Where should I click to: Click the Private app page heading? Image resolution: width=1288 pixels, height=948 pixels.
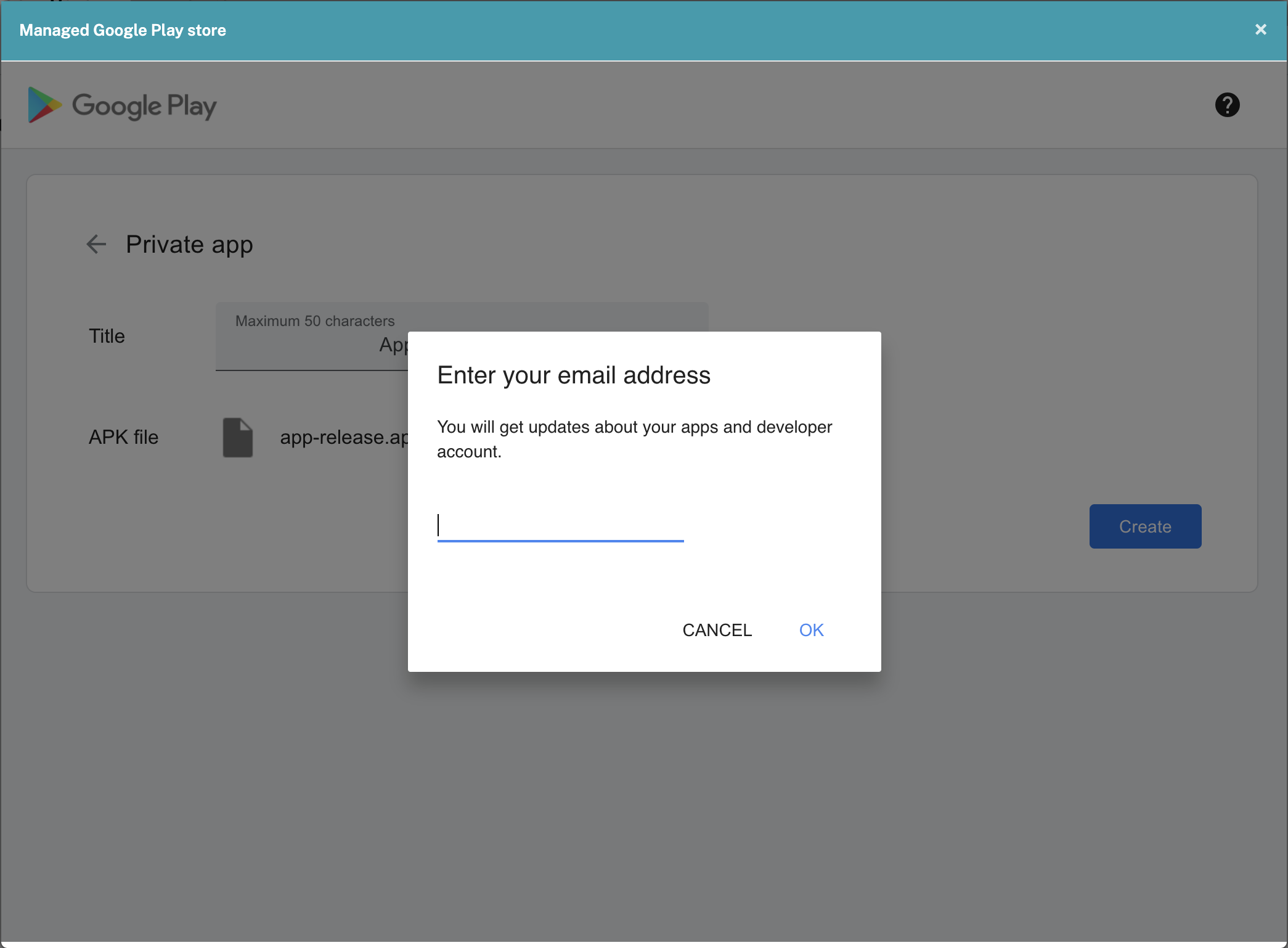(189, 245)
